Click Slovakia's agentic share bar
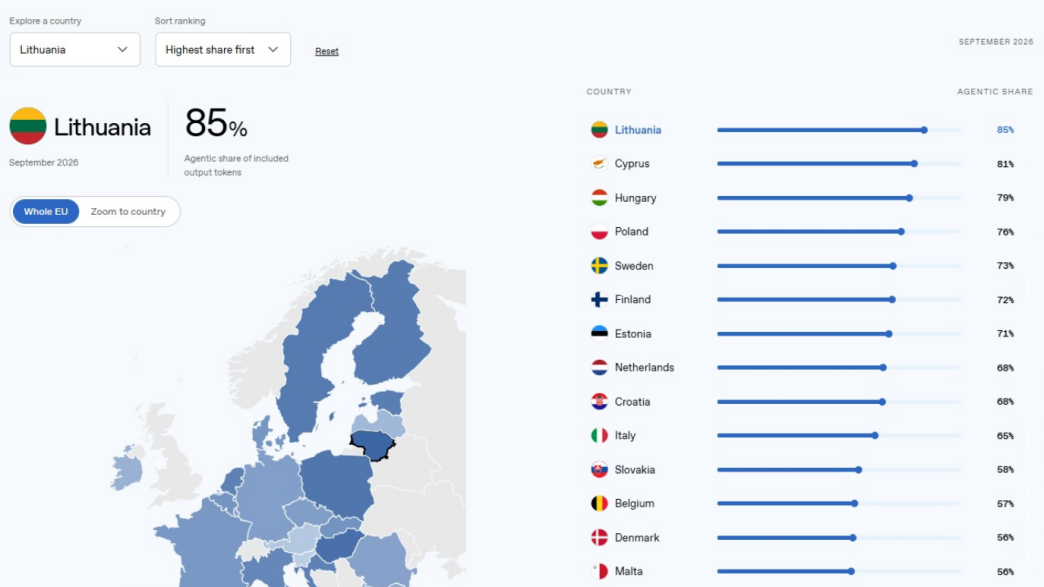Viewport: 1044px width, 587px height. pos(839,469)
